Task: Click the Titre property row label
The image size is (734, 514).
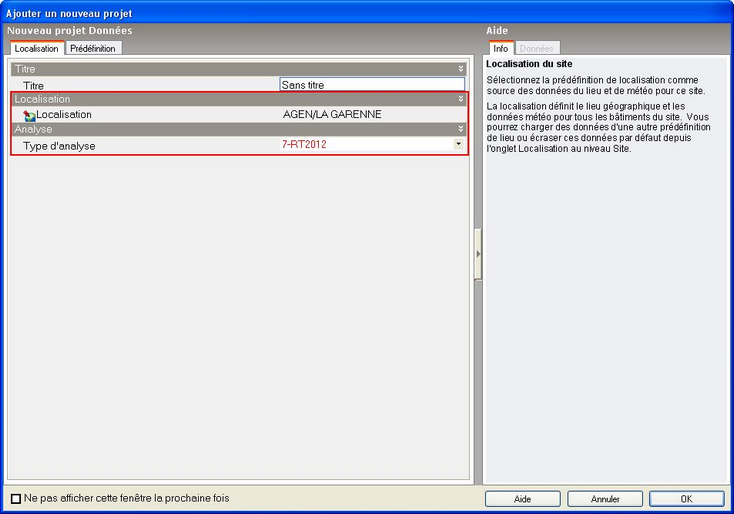Action: click(34, 86)
